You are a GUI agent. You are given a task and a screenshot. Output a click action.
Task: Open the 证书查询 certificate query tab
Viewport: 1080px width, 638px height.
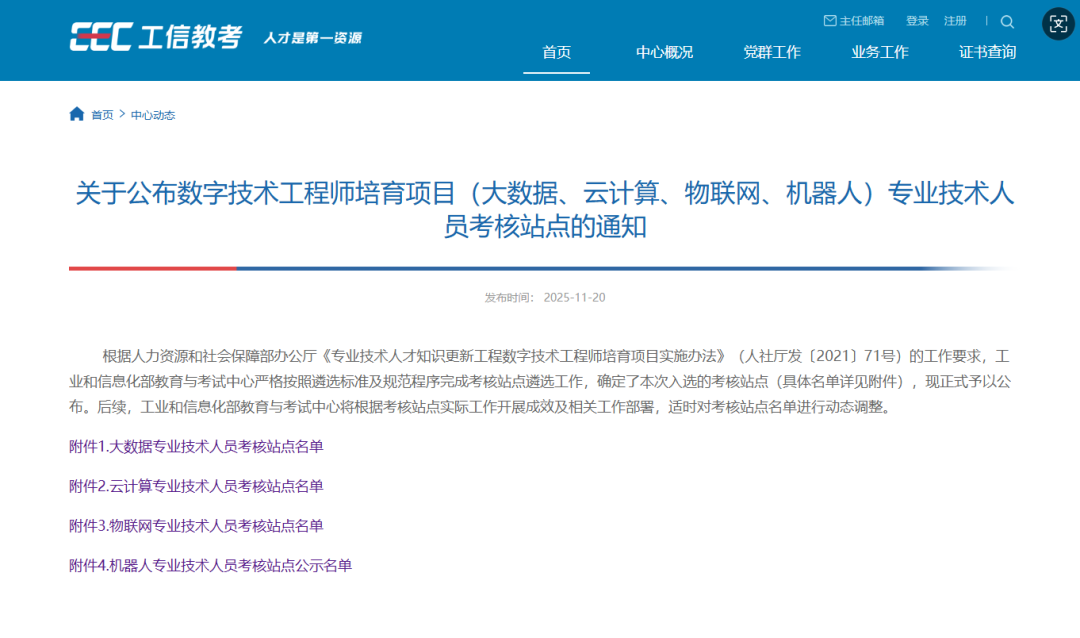point(987,52)
